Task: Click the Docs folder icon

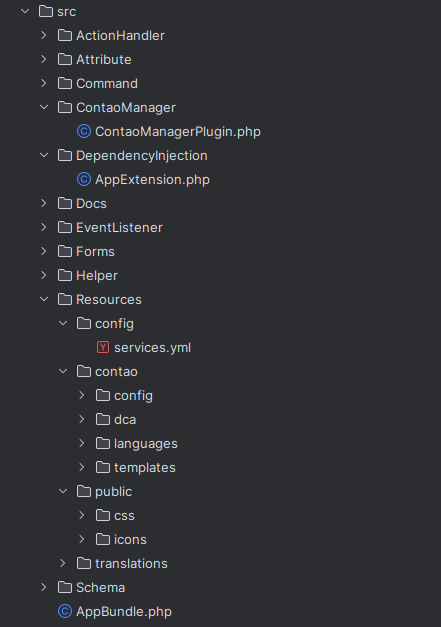Action: click(65, 203)
